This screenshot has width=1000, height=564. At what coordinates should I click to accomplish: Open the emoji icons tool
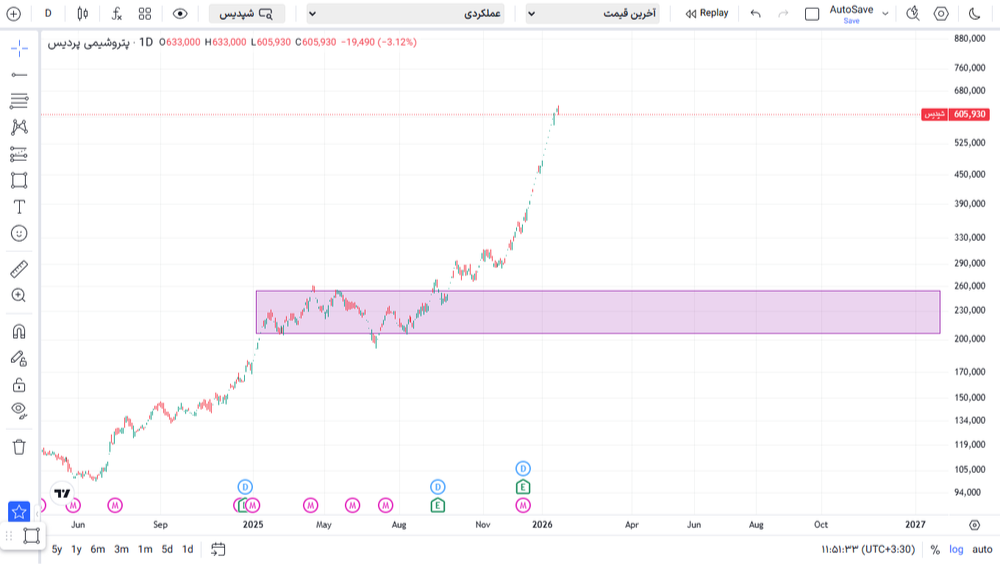click(x=18, y=233)
